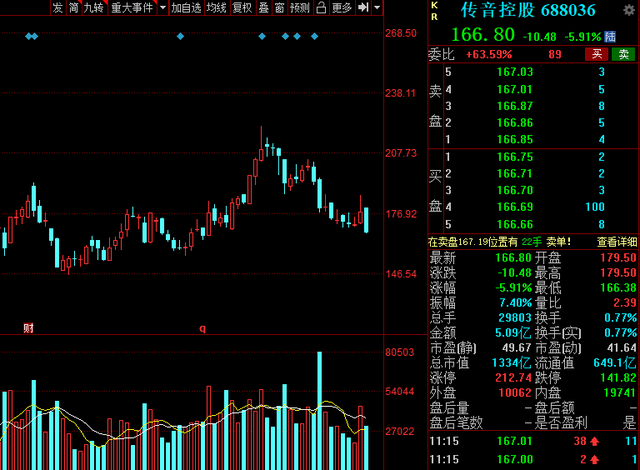Screen dimensions: 640x470
Task: Select the 预测 forecast item
Action: coord(300,7)
